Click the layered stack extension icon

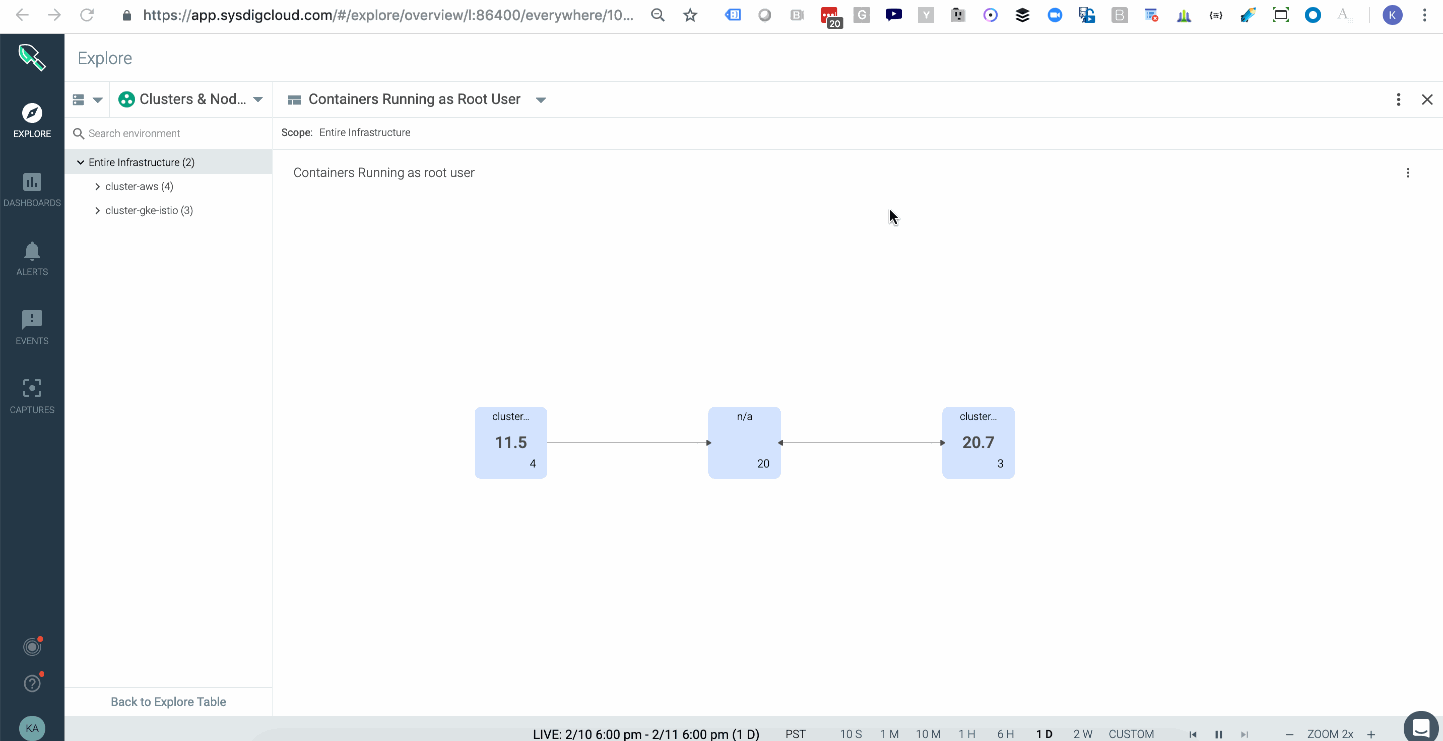click(x=1022, y=15)
